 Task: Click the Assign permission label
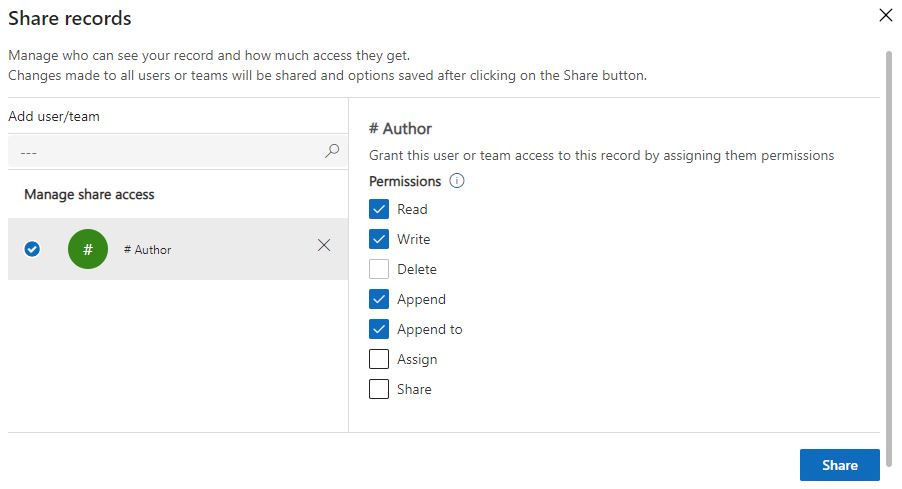point(417,359)
